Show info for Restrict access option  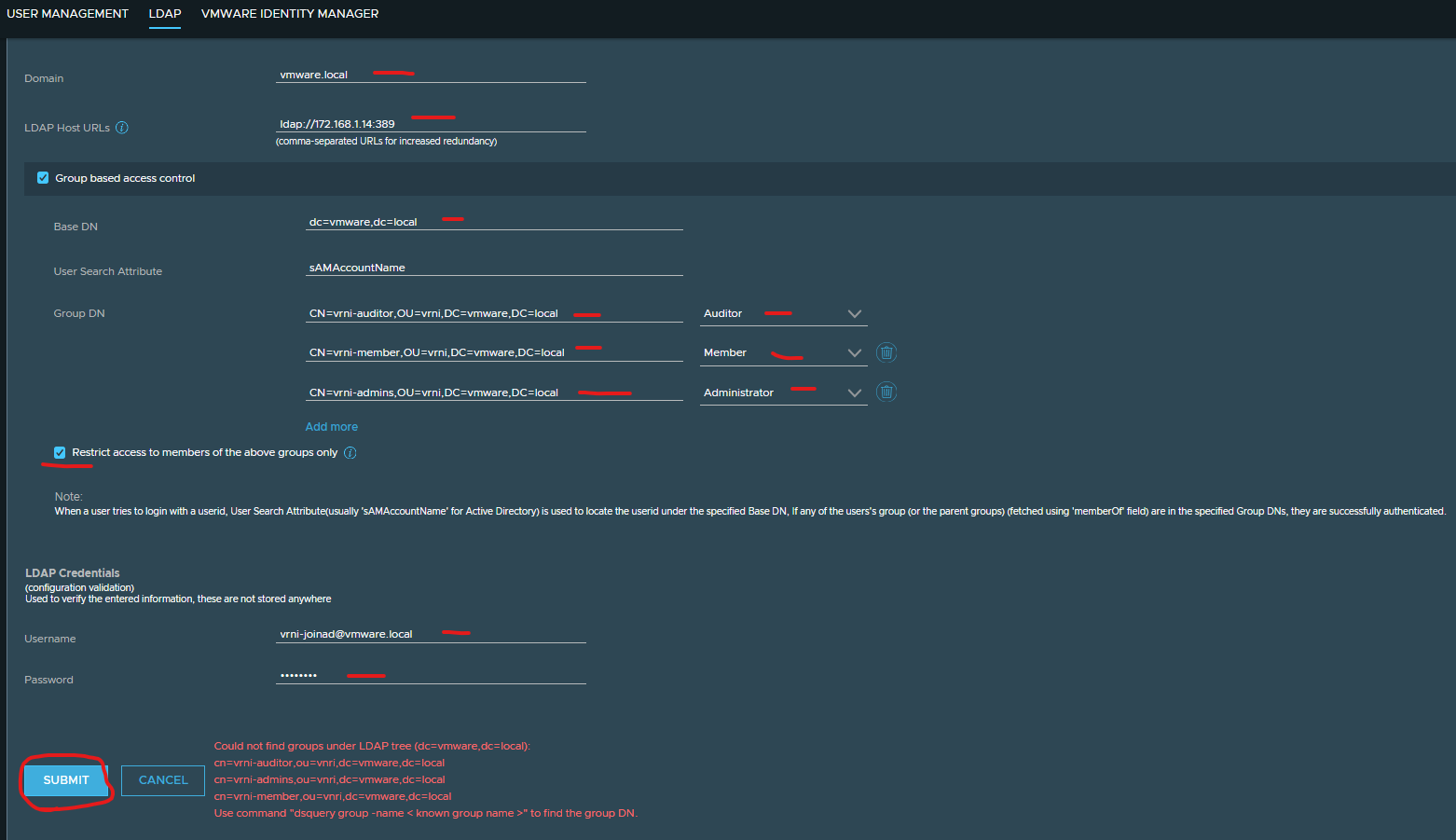(x=350, y=452)
